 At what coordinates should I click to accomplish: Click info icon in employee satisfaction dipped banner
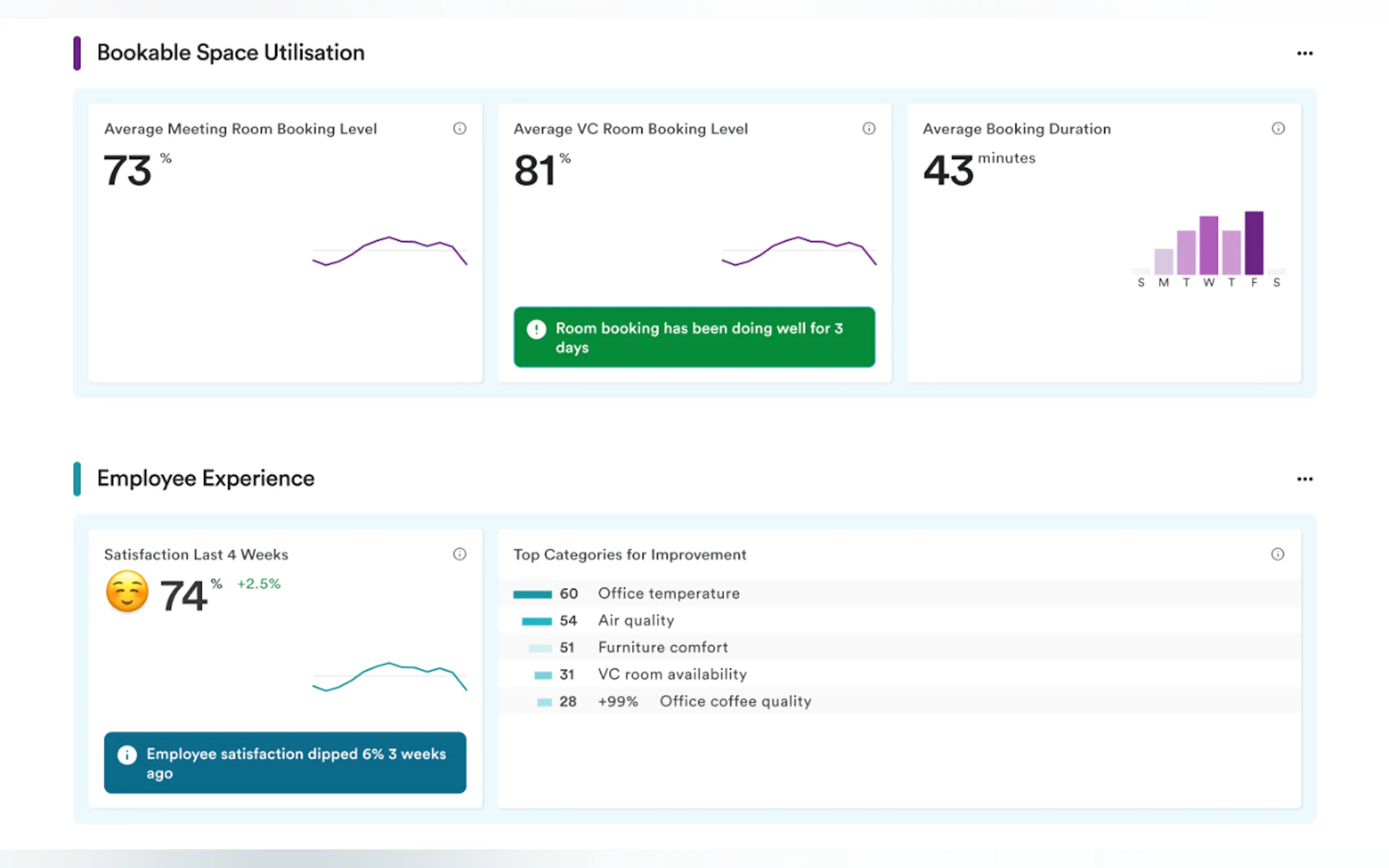[127, 754]
